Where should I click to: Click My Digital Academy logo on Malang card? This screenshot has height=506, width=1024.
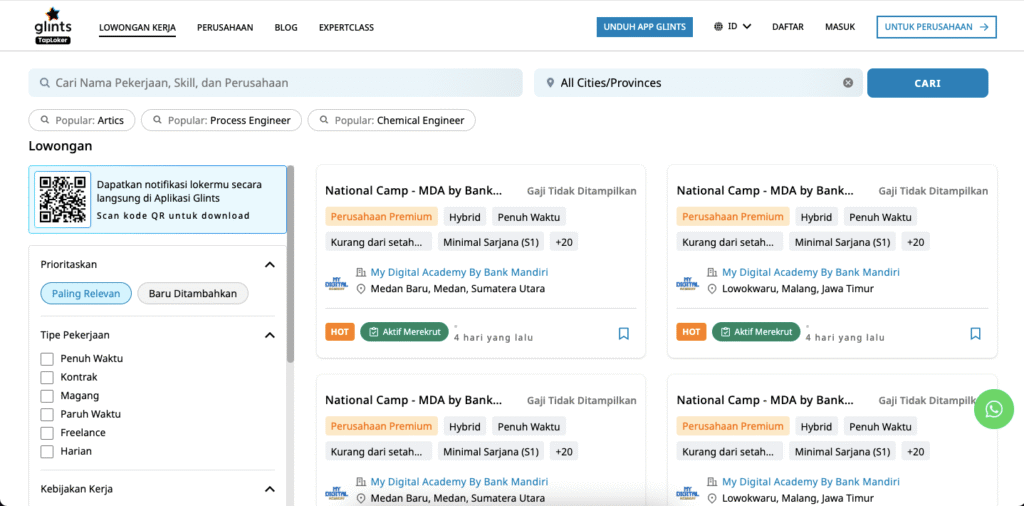coord(688,283)
